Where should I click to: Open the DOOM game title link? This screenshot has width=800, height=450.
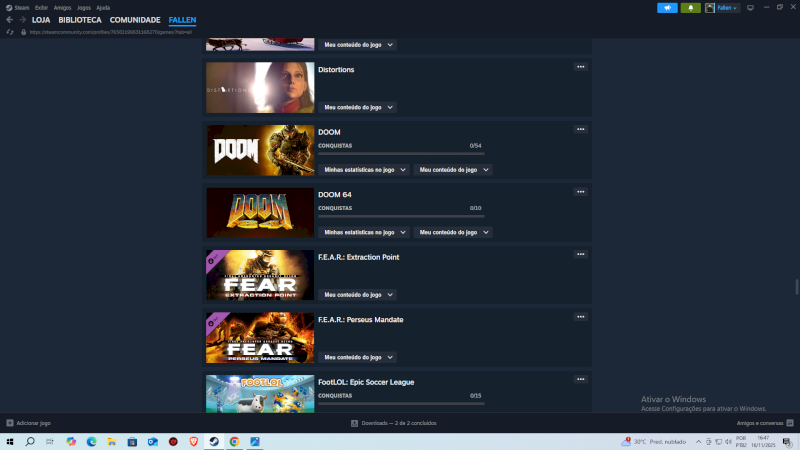click(x=329, y=132)
